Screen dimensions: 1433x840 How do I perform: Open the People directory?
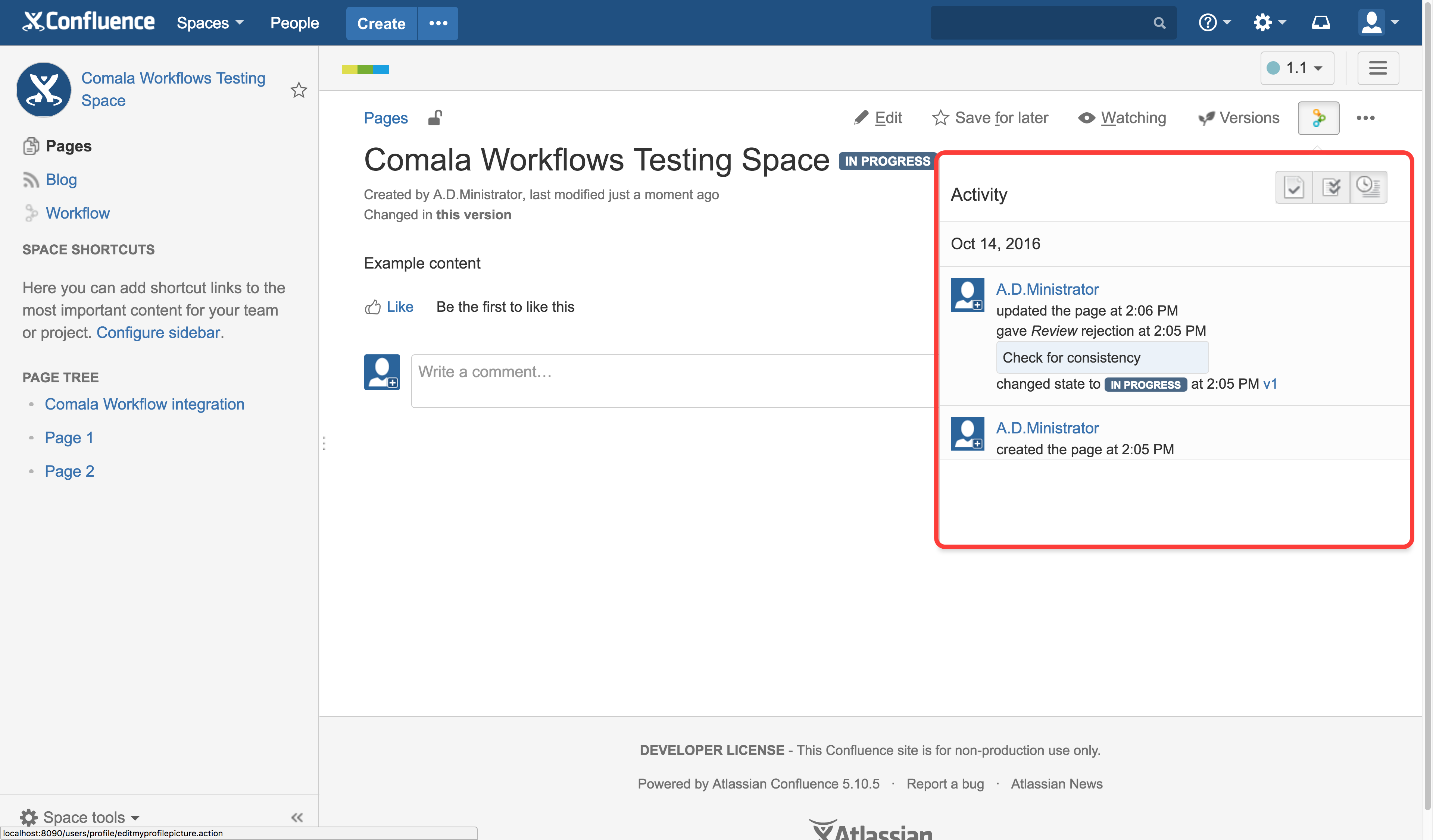(294, 23)
